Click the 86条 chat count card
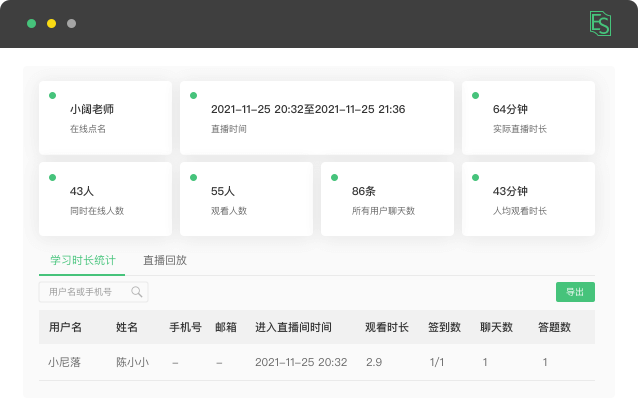 (x=386, y=200)
